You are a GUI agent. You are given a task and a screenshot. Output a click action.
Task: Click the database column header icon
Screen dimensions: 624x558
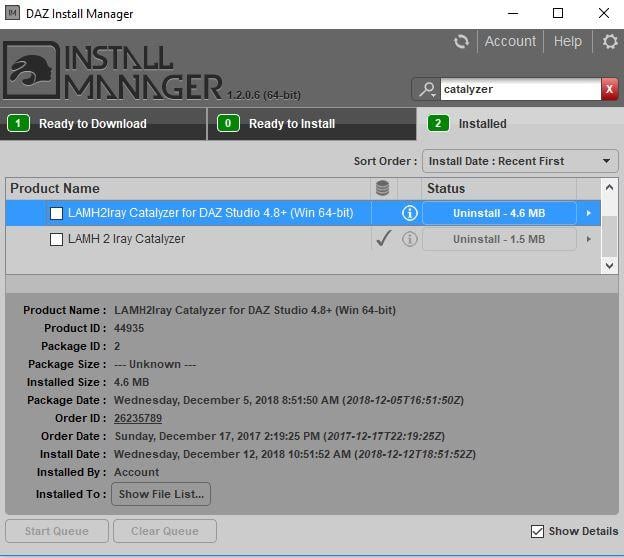[382, 188]
